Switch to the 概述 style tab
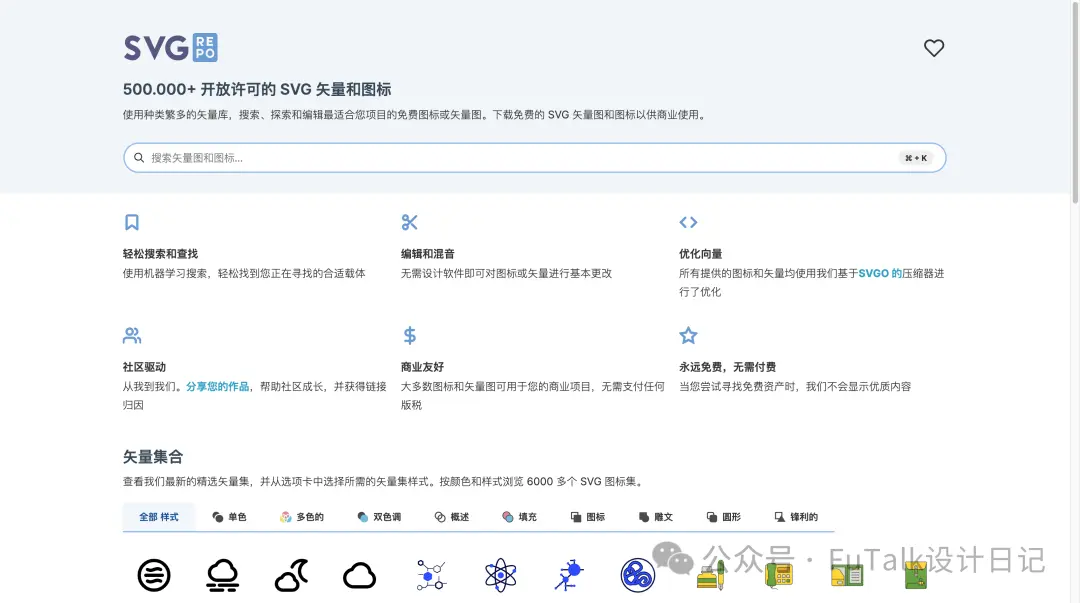The image size is (1080, 603). (452, 517)
